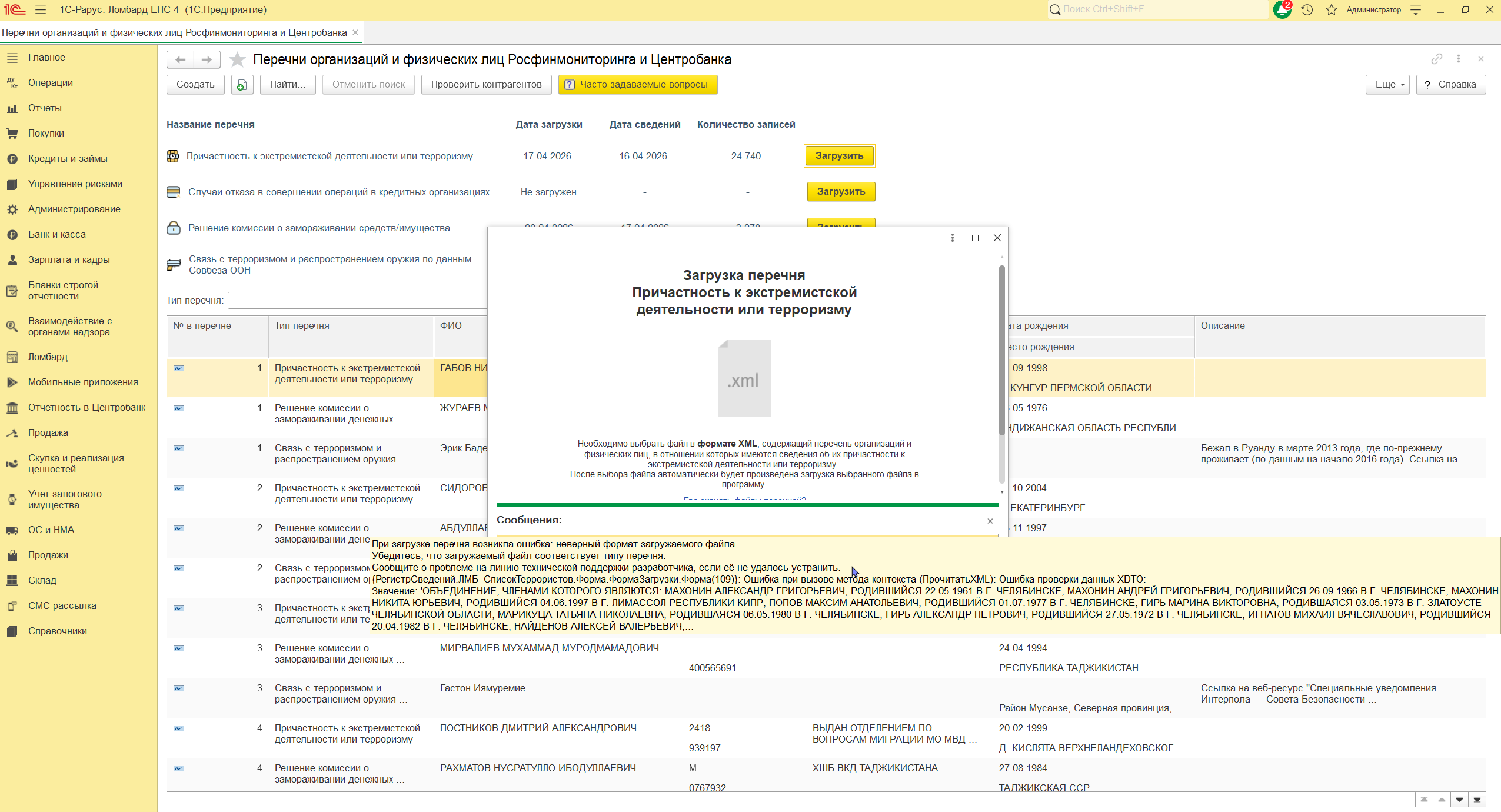Open the title bar settings dropdown near Администратор
Image resolution: width=1501 pixels, height=812 pixels.
[1416, 9]
